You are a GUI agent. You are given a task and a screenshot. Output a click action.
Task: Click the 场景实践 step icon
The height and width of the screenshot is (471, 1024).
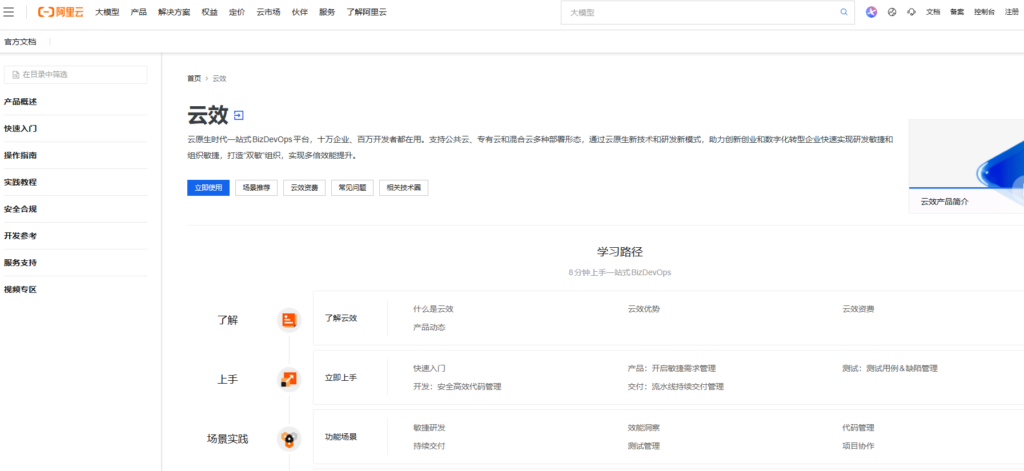289,438
